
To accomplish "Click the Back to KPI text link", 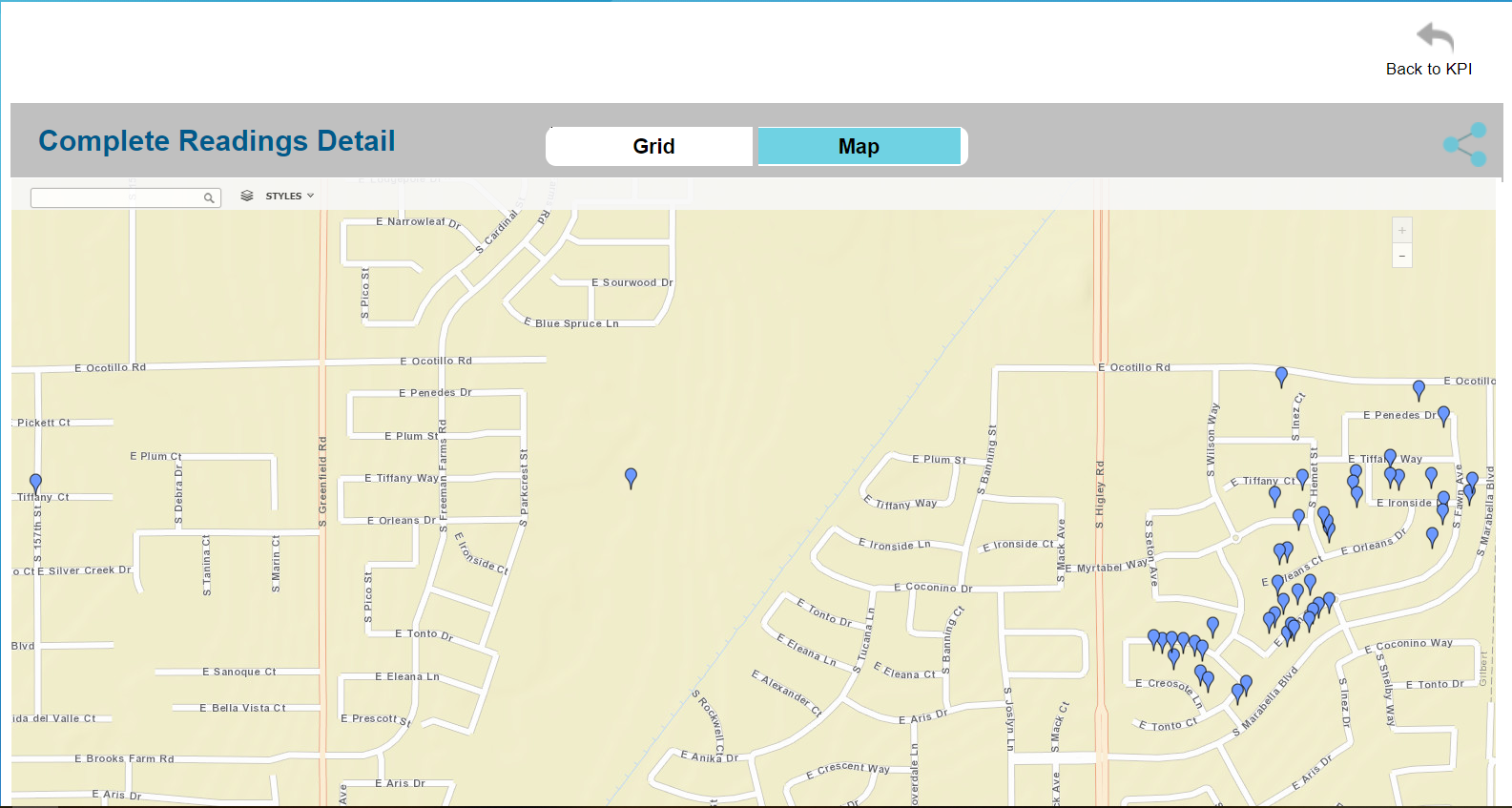I will (1428, 69).
